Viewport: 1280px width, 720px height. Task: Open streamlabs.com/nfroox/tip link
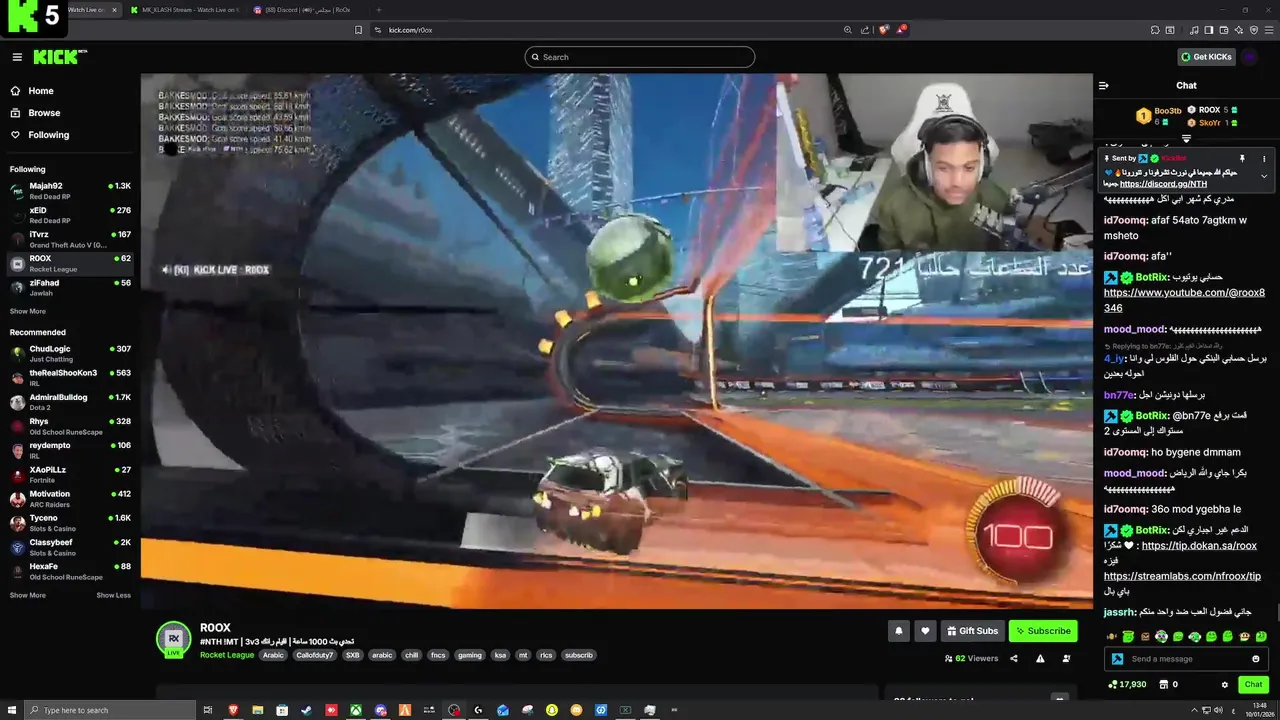point(1182,576)
